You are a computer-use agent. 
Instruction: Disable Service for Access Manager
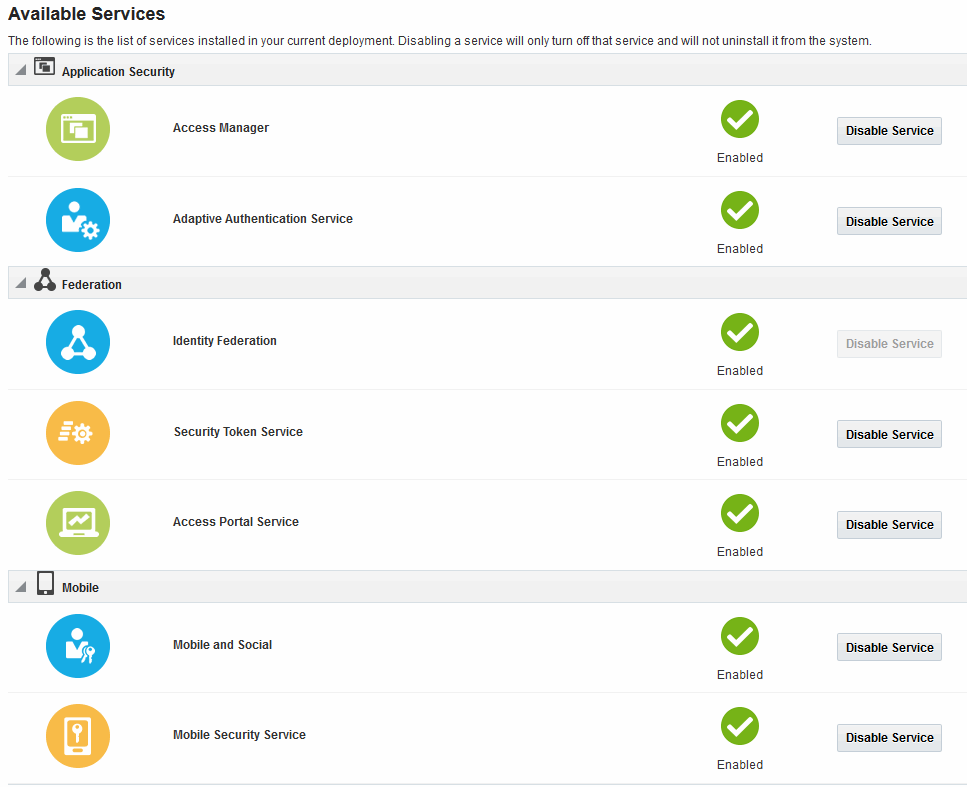pyautogui.click(x=889, y=131)
